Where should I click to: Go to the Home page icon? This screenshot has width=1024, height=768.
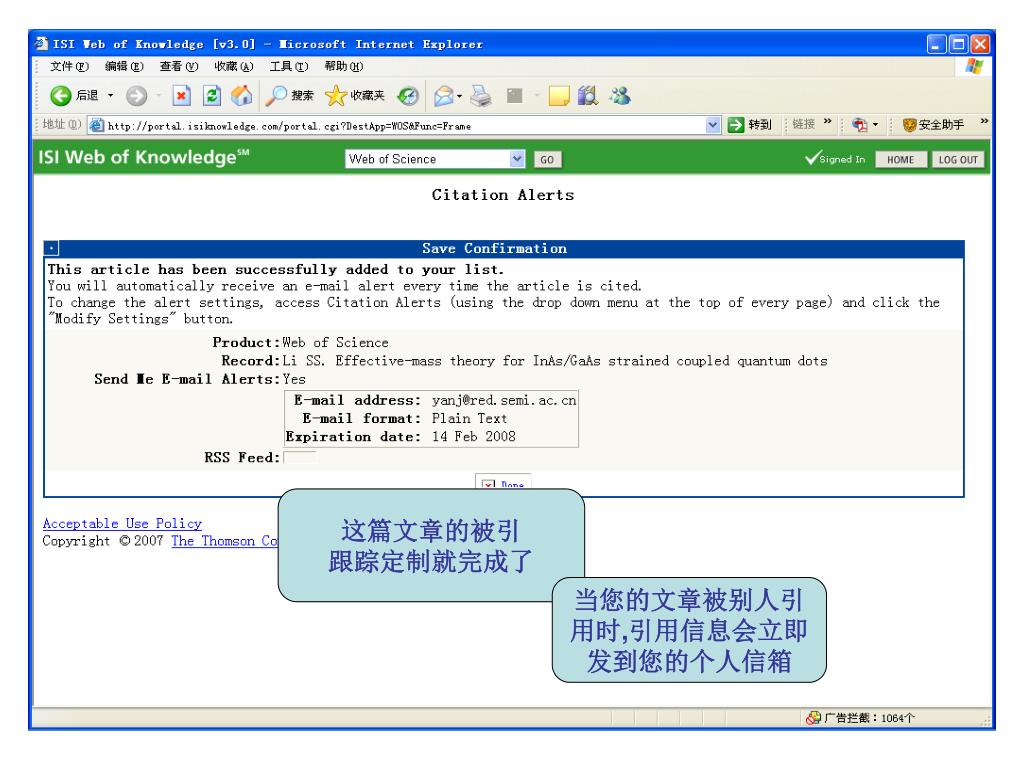click(242, 96)
